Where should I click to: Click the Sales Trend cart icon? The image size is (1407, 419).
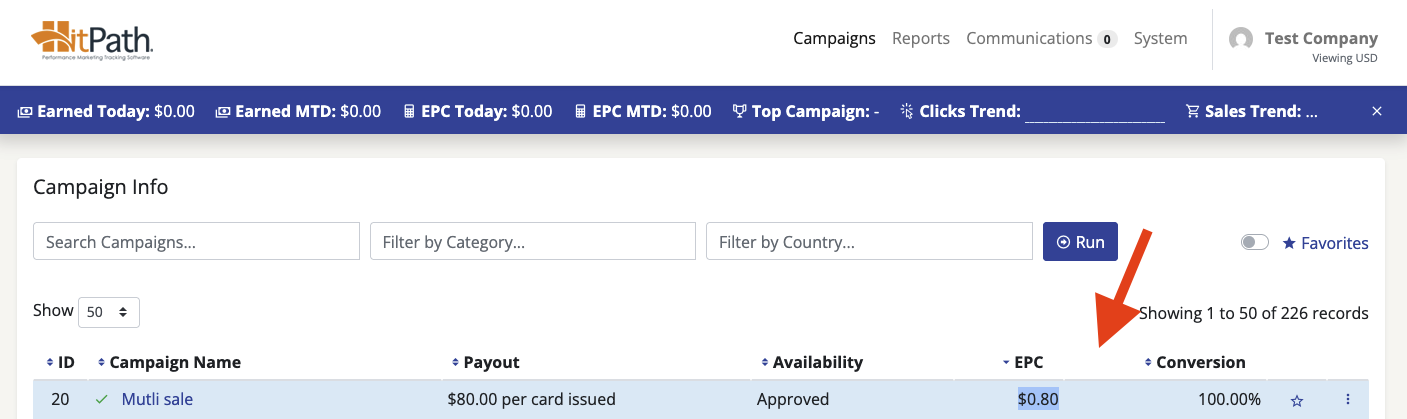[1192, 111]
